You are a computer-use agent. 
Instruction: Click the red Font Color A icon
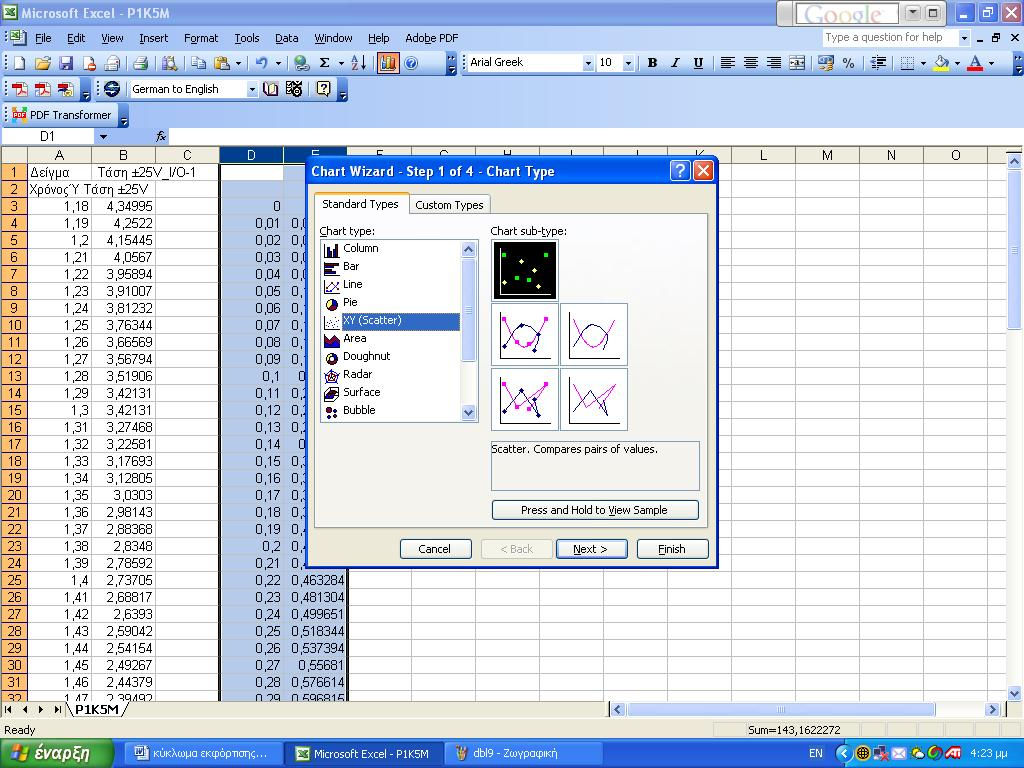pyautogui.click(x=975, y=63)
